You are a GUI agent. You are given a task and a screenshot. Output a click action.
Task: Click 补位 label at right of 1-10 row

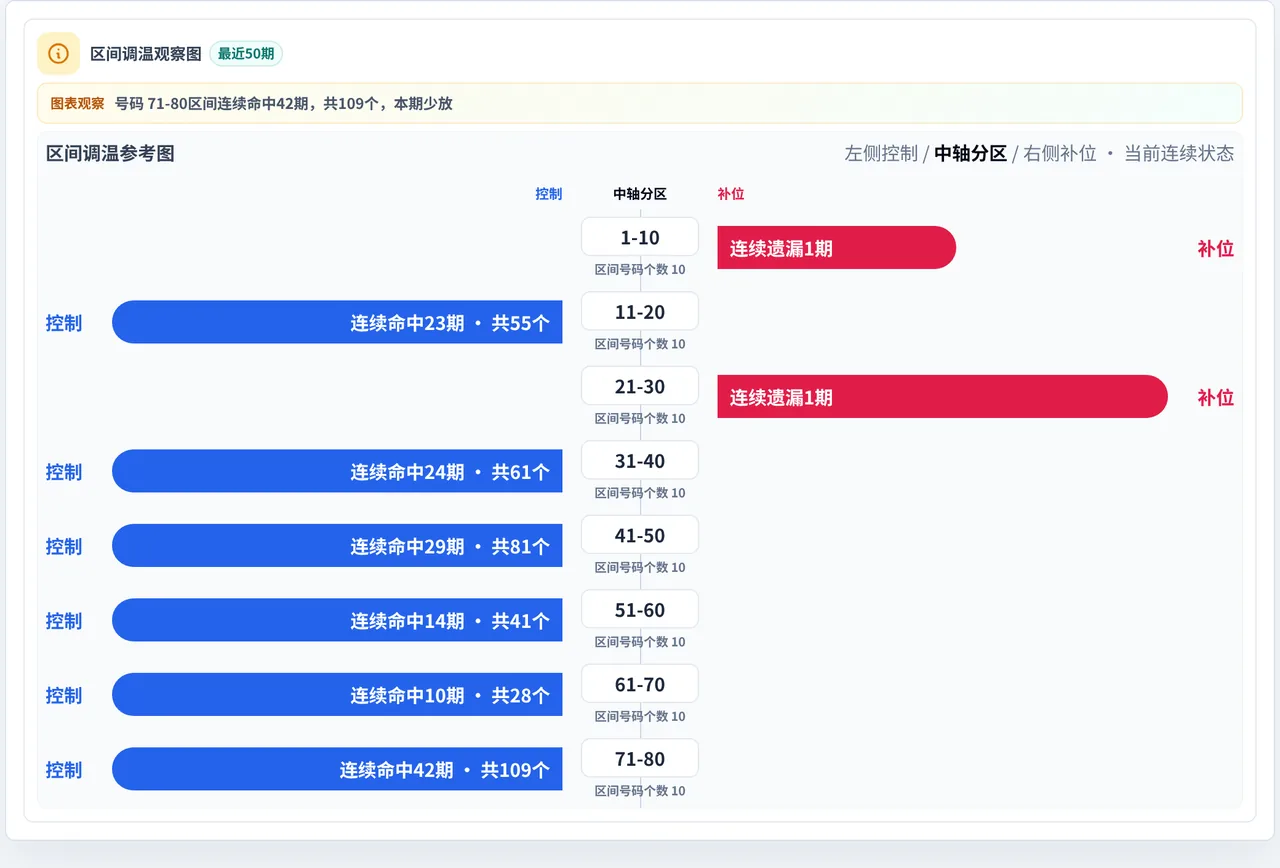coord(1216,249)
